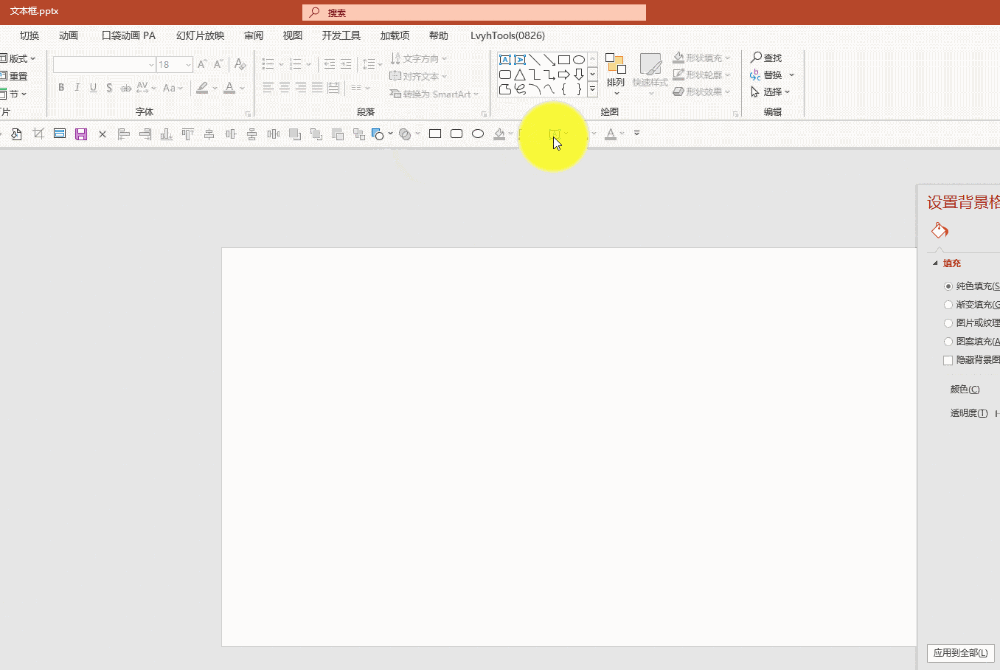Viewport: 1000px width, 670px height.
Task: Open the 口袋动画 PA tab
Action: tap(128, 36)
